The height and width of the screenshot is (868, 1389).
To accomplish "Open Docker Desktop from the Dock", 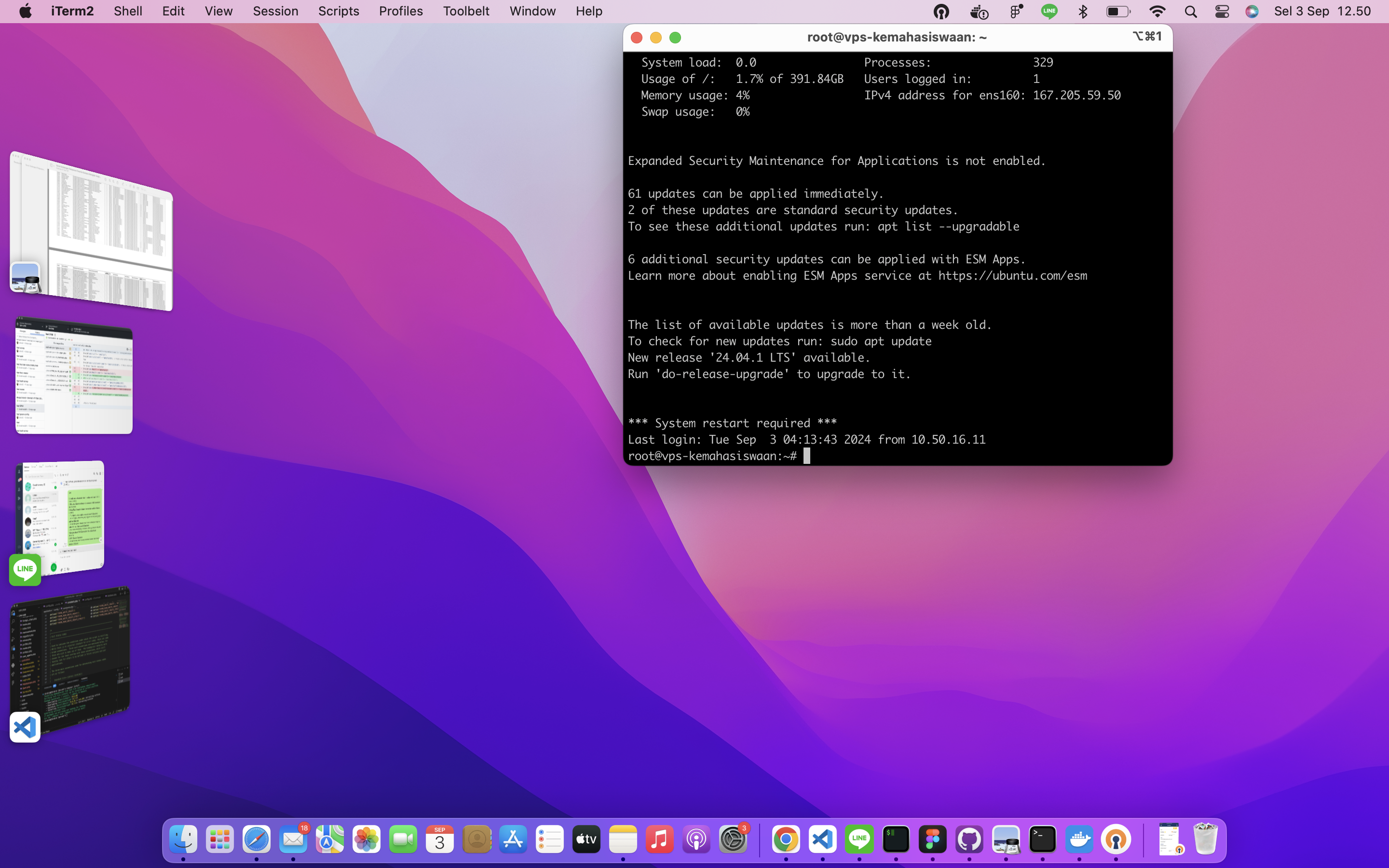I will pos(1079,839).
